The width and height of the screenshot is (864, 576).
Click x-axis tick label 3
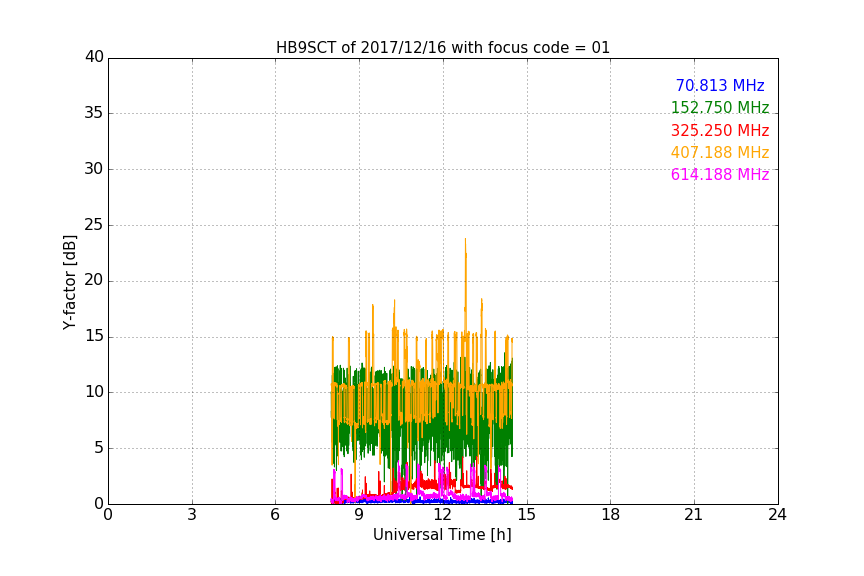click(192, 515)
